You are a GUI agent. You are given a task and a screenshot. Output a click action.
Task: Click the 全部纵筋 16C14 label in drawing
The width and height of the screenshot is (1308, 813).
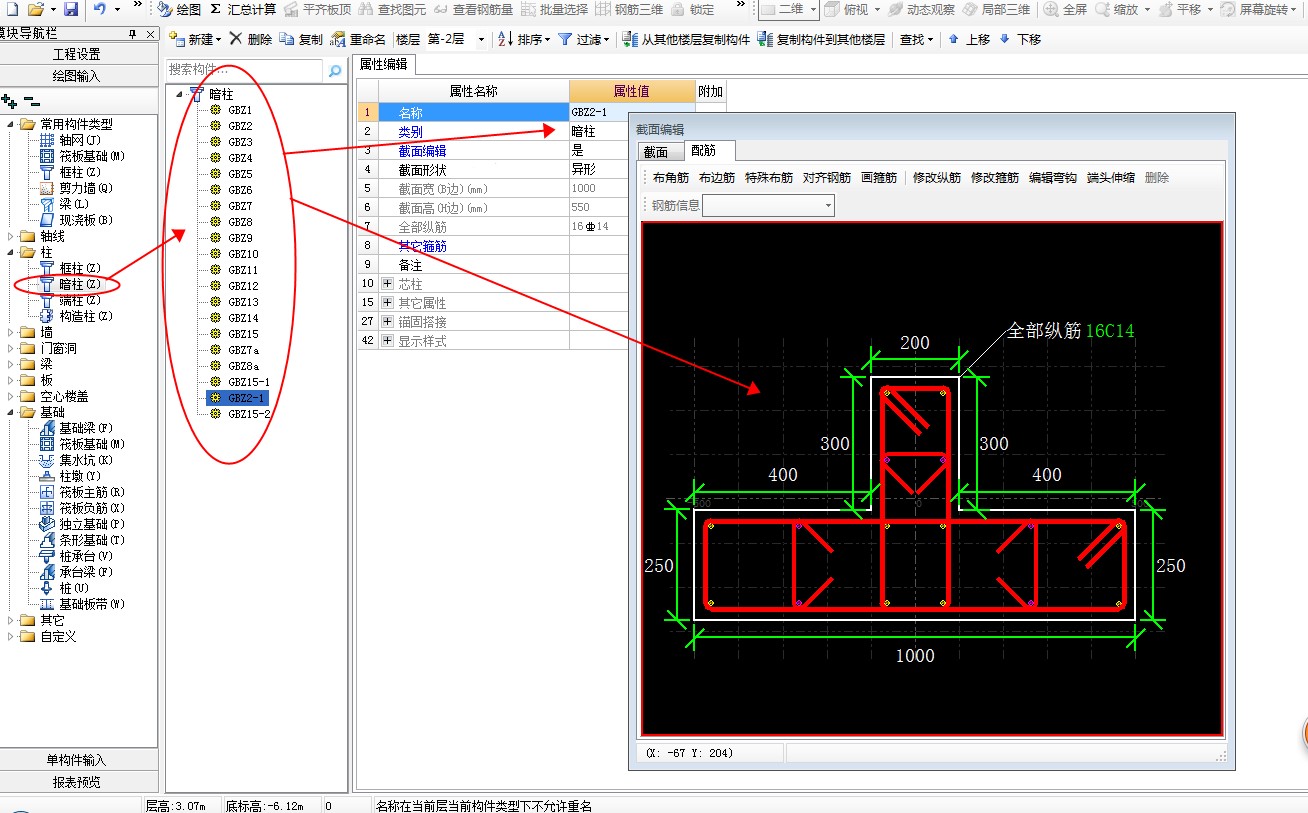point(1070,330)
